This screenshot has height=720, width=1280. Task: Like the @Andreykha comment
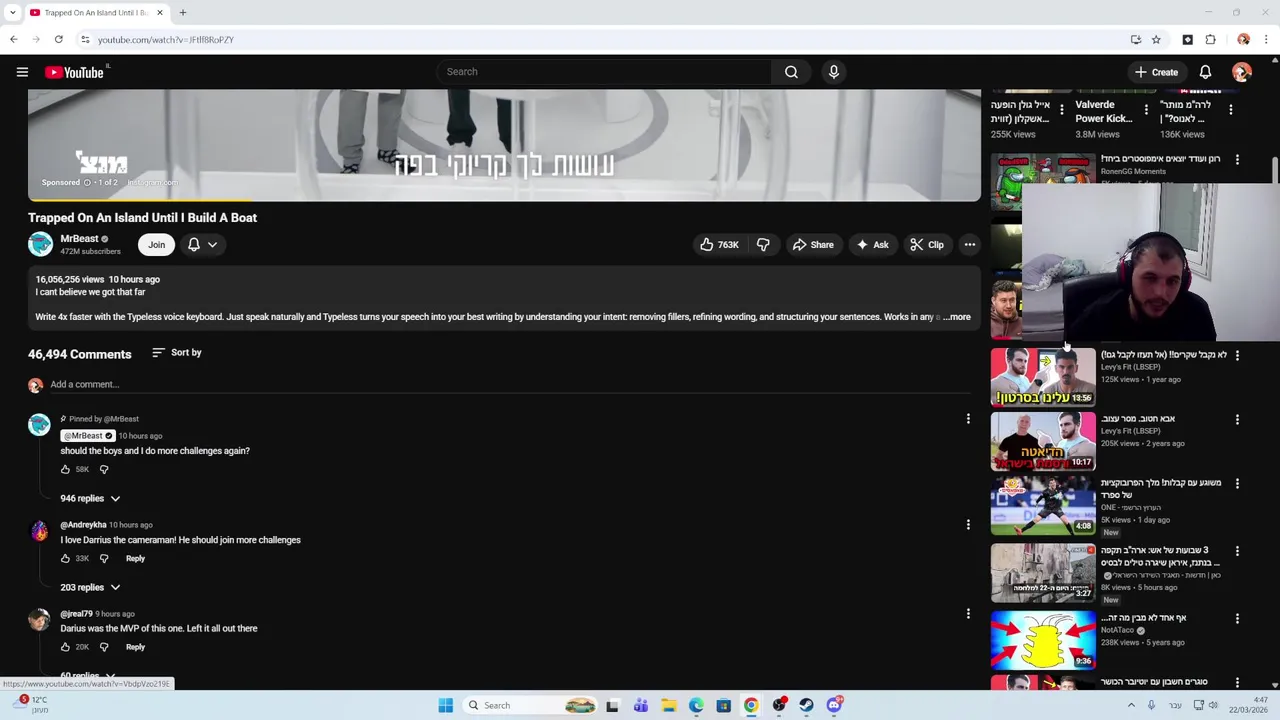coord(65,558)
